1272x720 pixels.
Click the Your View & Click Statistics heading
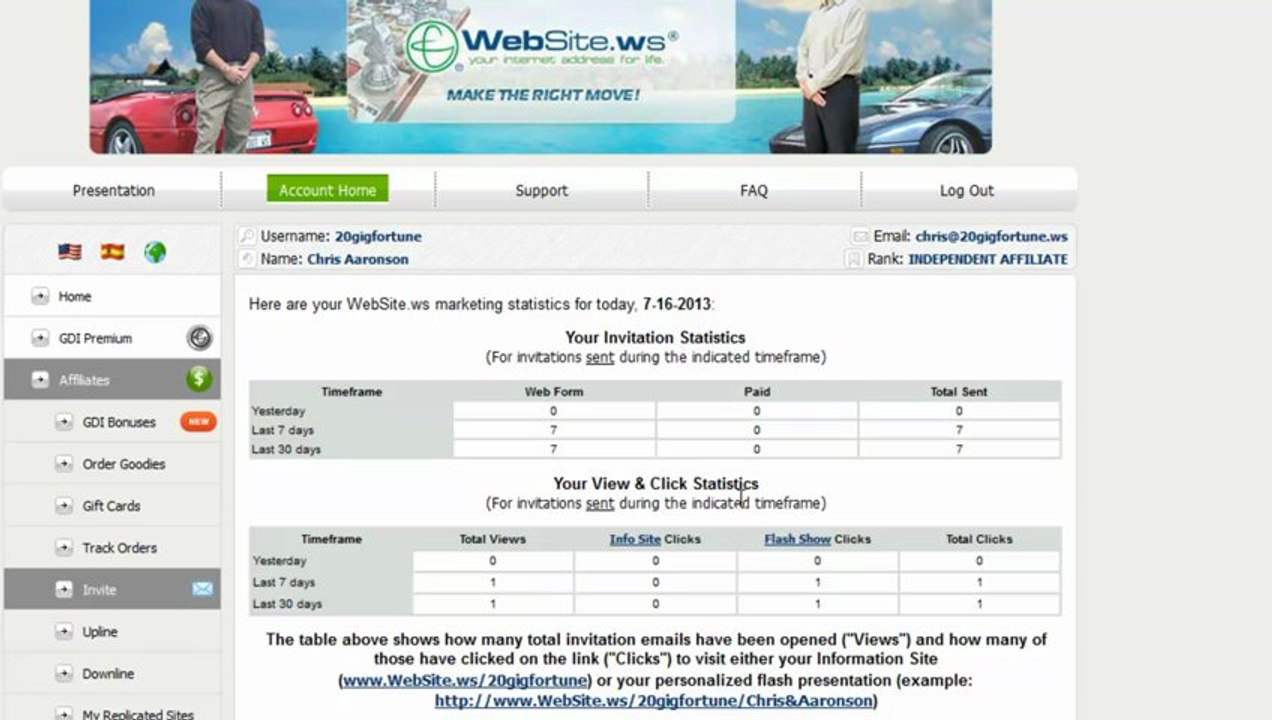(x=656, y=484)
